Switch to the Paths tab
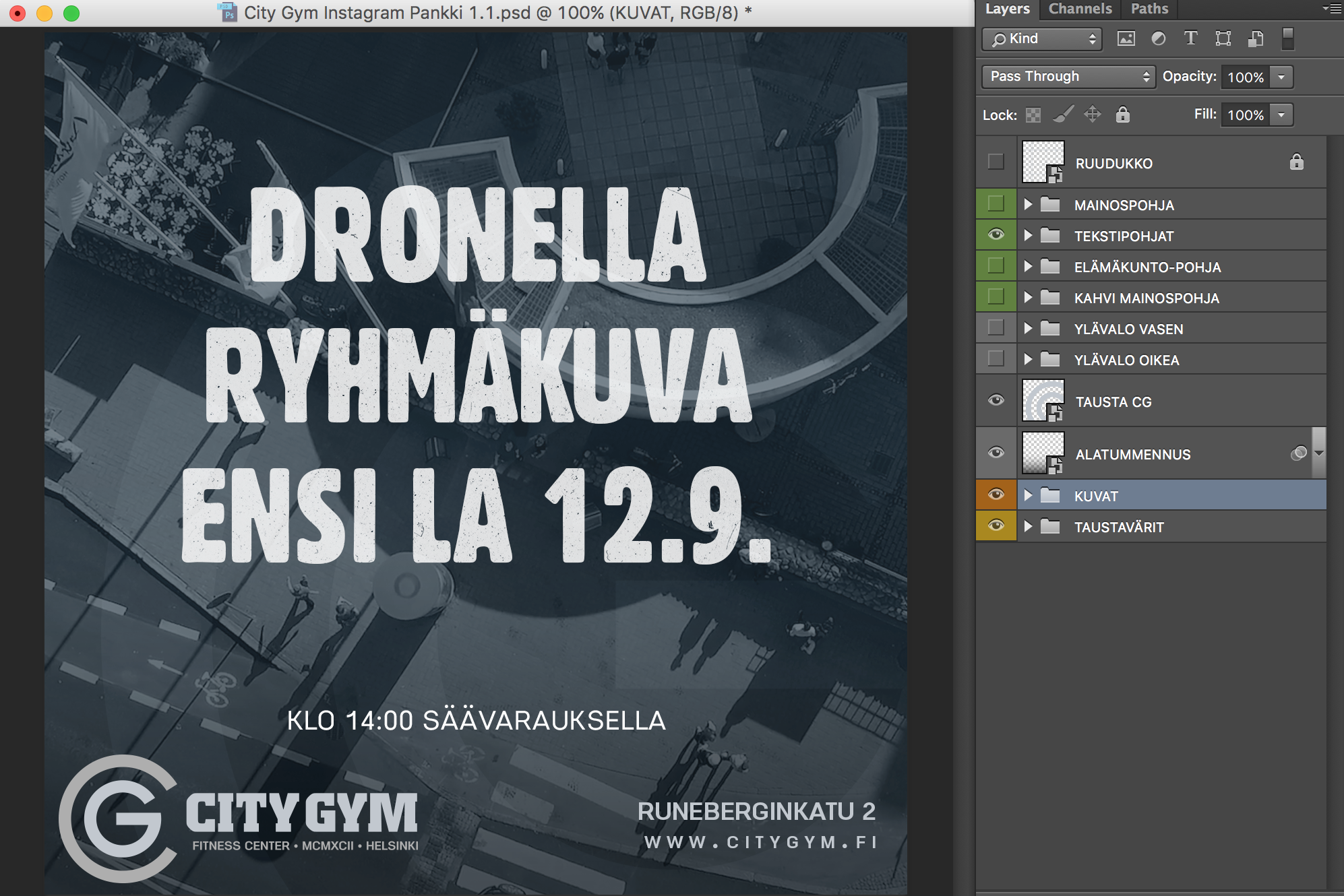Screen dimensions: 1344x896 coord(1149,9)
